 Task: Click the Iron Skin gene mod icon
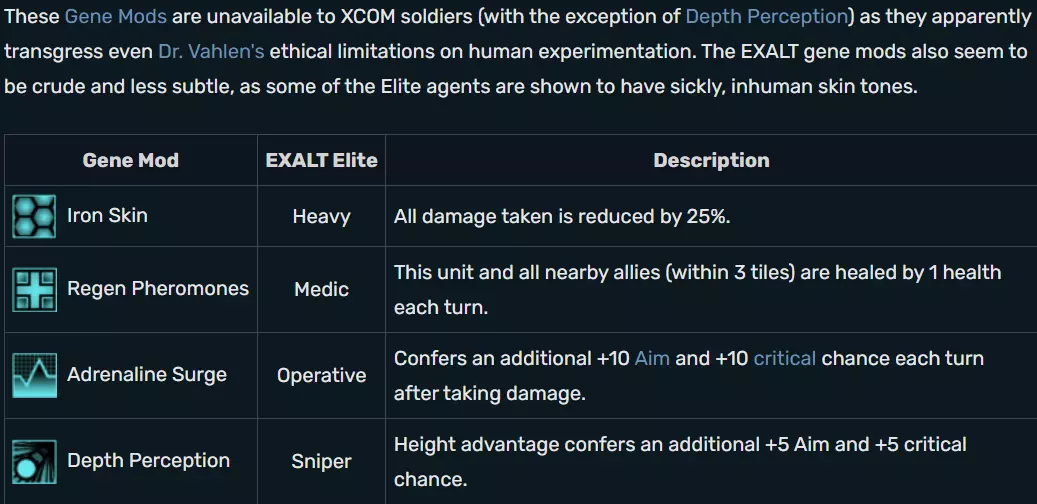34,216
